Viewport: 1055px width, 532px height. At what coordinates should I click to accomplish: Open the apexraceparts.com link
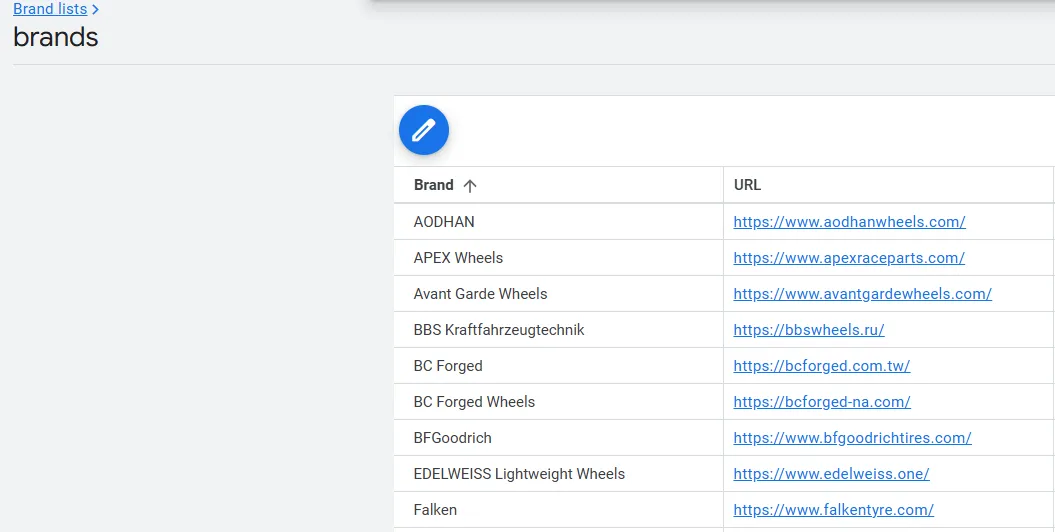(x=848, y=258)
